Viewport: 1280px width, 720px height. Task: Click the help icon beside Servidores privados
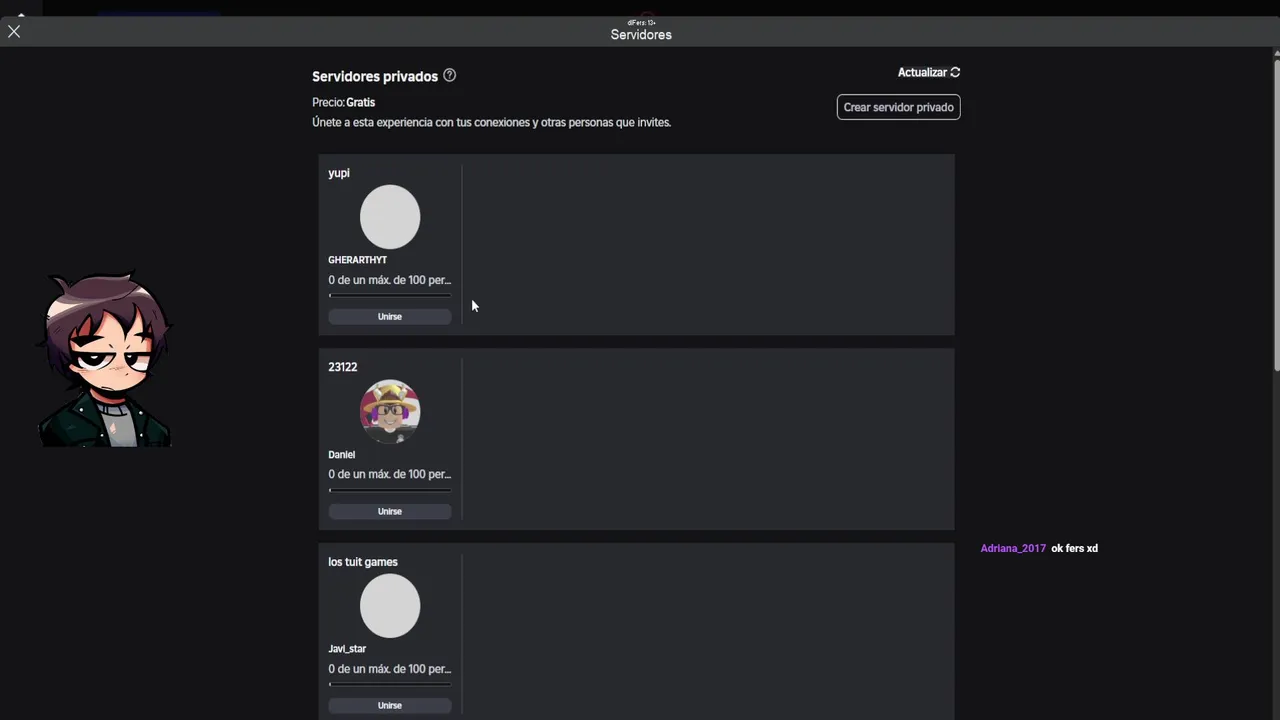pyautogui.click(x=449, y=75)
